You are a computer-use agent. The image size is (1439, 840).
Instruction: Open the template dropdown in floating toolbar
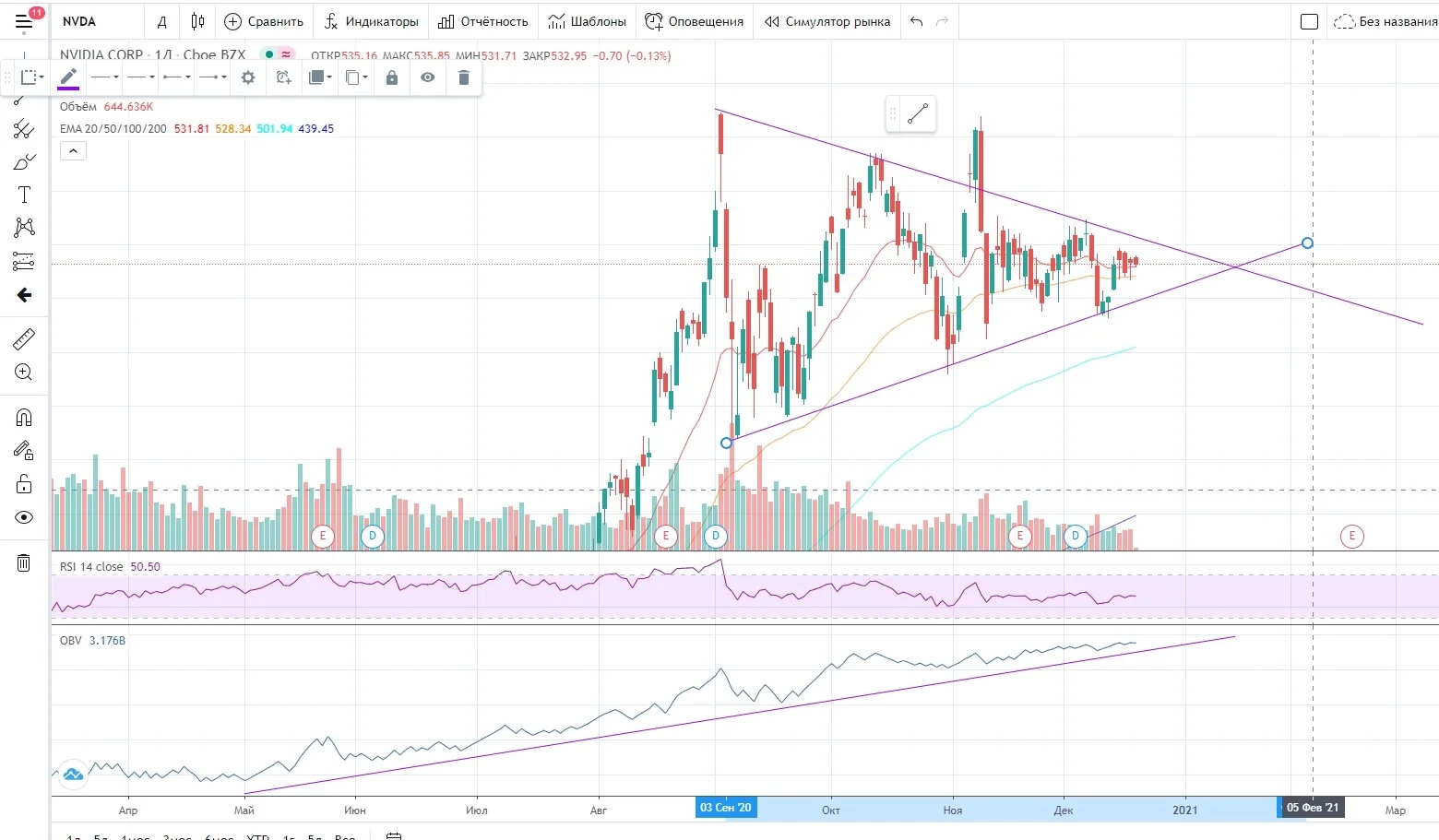tap(32, 77)
